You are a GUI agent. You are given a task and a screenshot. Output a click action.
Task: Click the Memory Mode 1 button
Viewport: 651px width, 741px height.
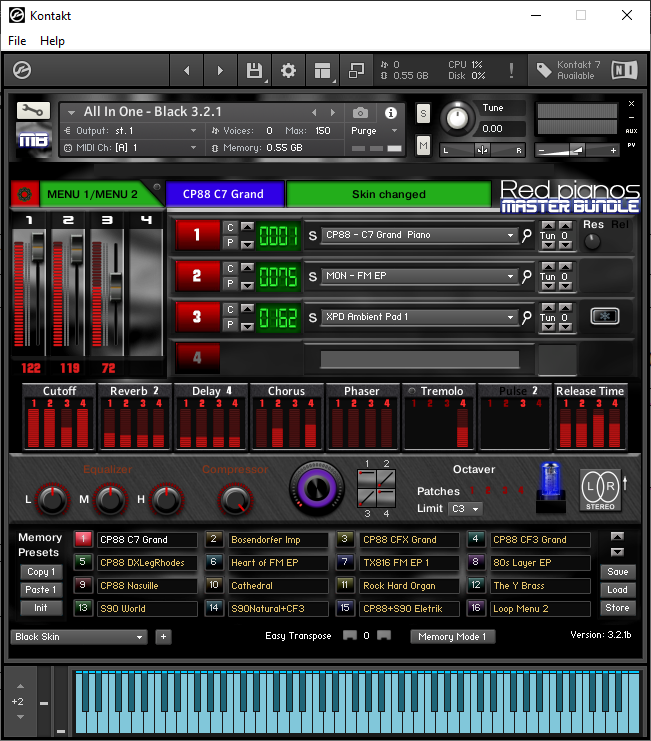click(452, 637)
